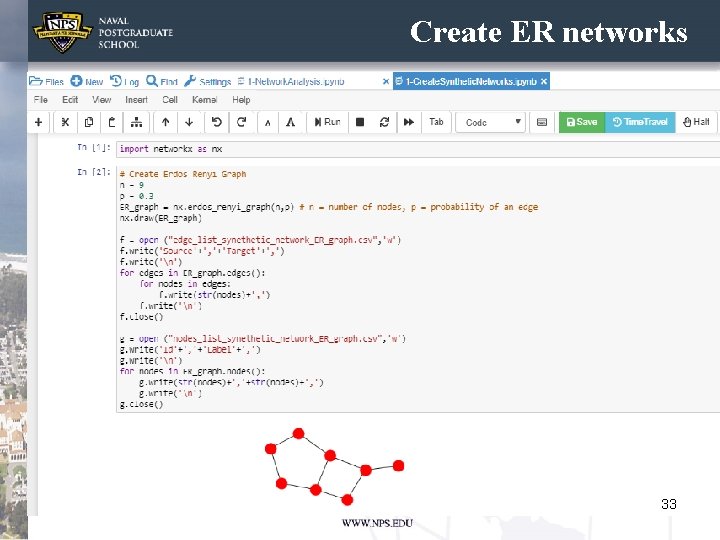Click the f.close() code line

(x=141, y=317)
